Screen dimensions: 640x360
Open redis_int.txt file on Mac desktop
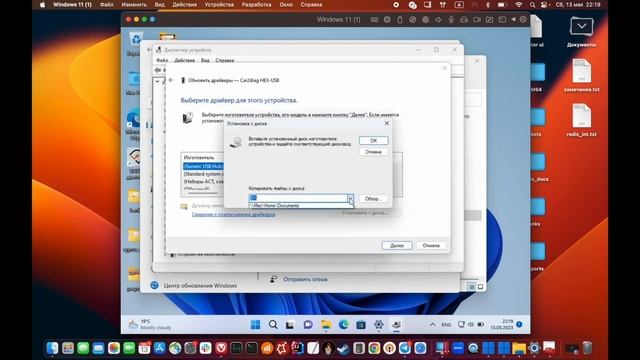coord(582,120)
